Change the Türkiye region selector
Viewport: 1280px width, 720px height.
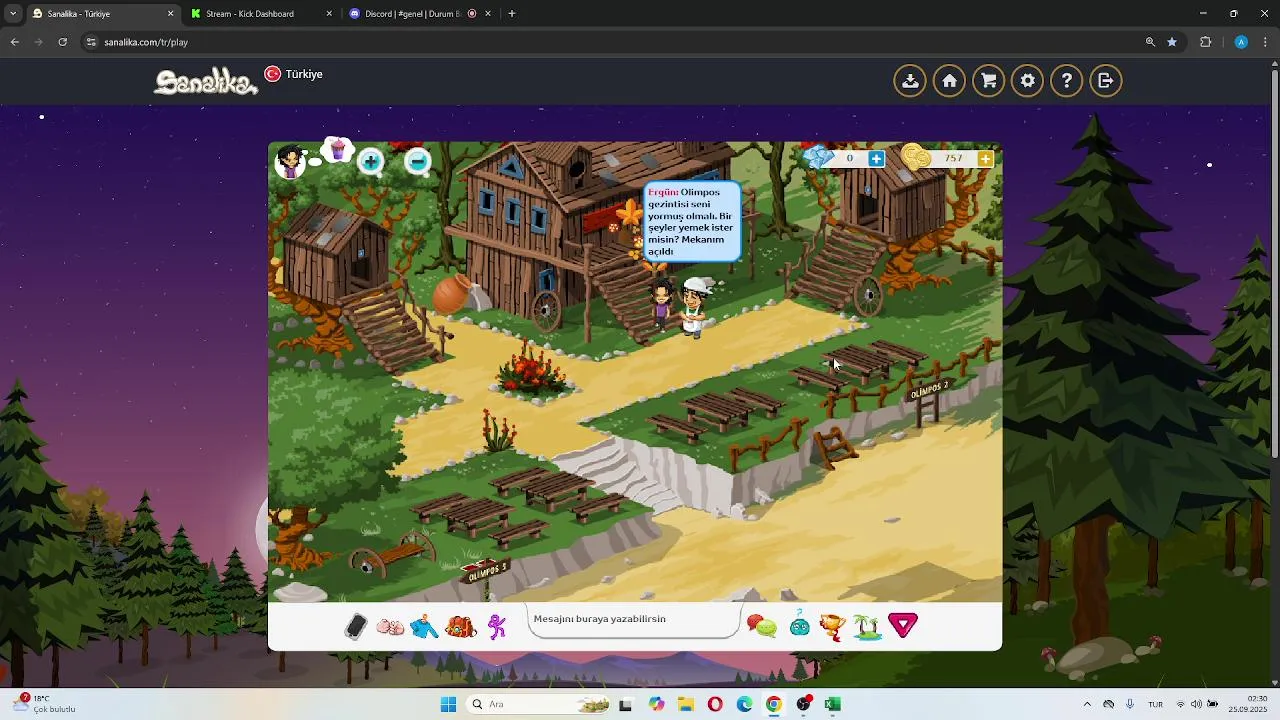pos(293,74)
